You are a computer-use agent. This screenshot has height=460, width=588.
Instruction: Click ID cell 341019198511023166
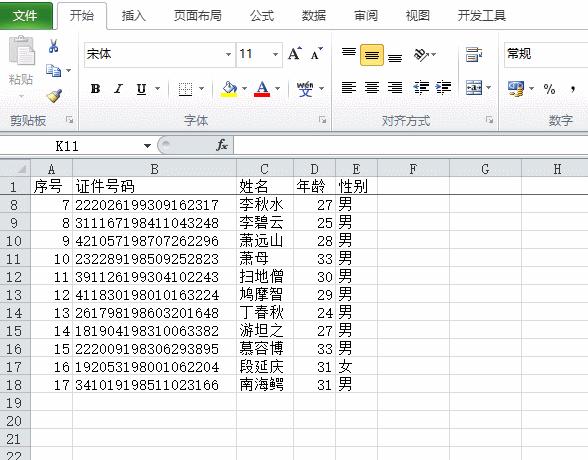click(x=154, y=385)
